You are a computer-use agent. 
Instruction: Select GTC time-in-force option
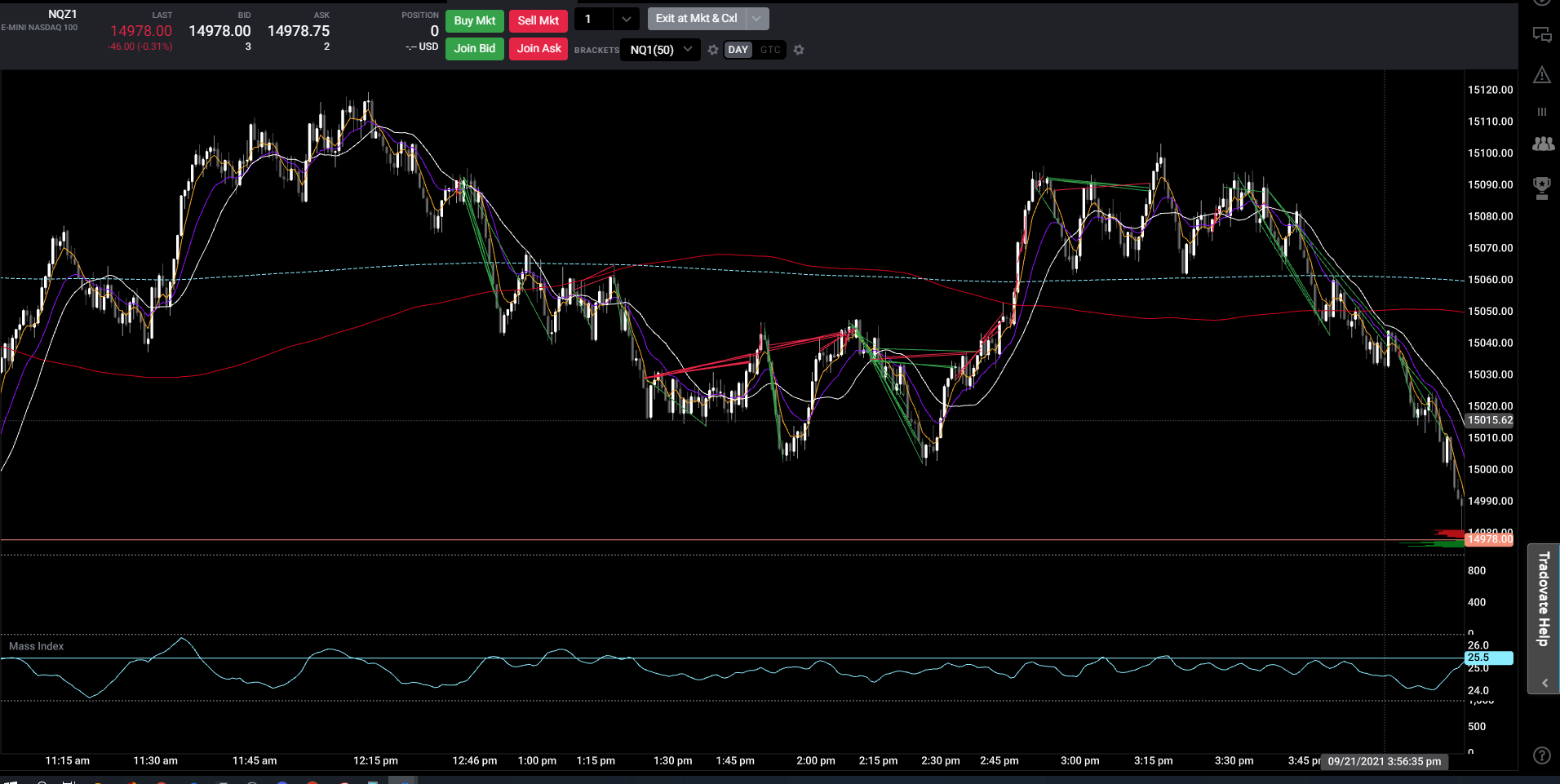point(770,50)
